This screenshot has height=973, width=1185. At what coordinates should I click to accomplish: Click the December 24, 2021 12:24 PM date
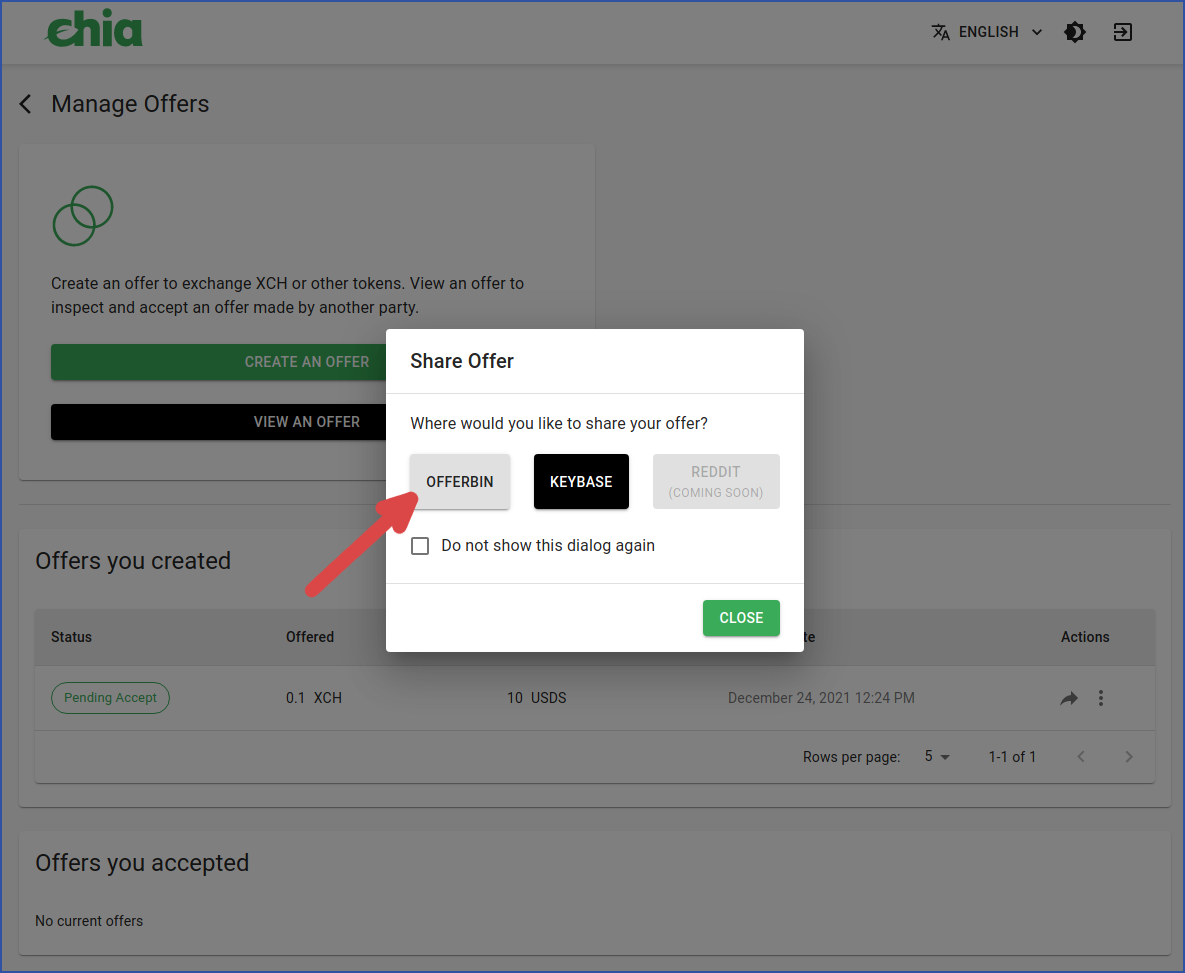pyautogui.click(x=821, y=698)
